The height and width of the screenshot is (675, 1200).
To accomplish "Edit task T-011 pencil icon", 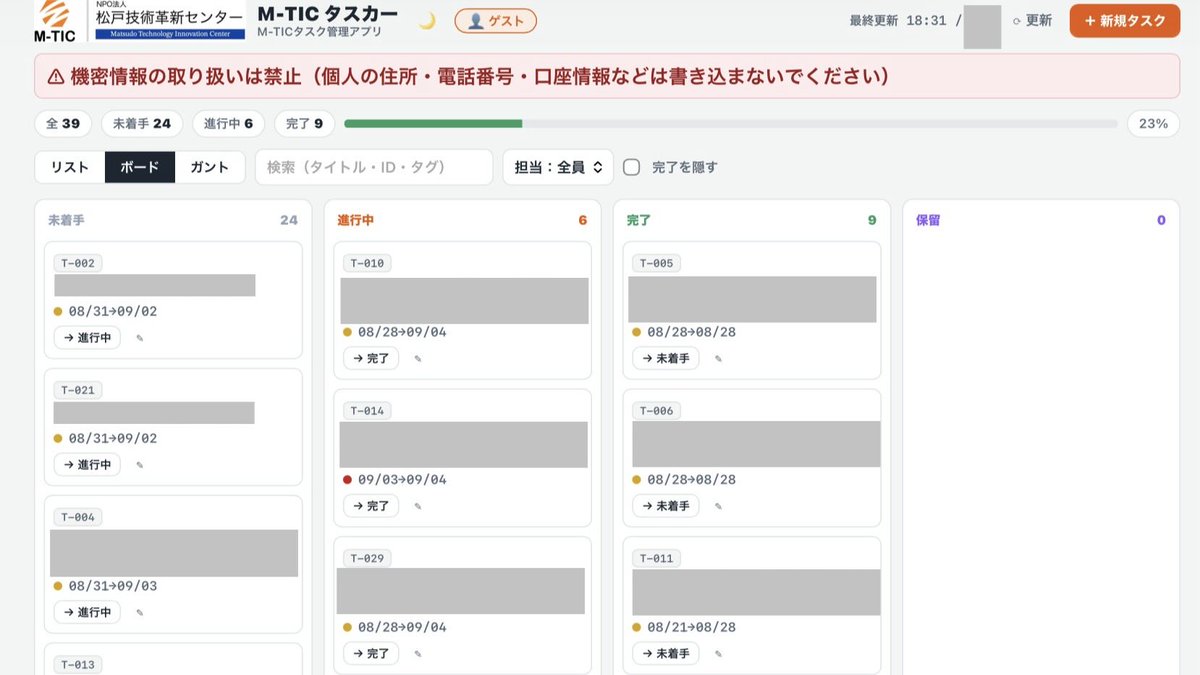I will tap(718, 654).
